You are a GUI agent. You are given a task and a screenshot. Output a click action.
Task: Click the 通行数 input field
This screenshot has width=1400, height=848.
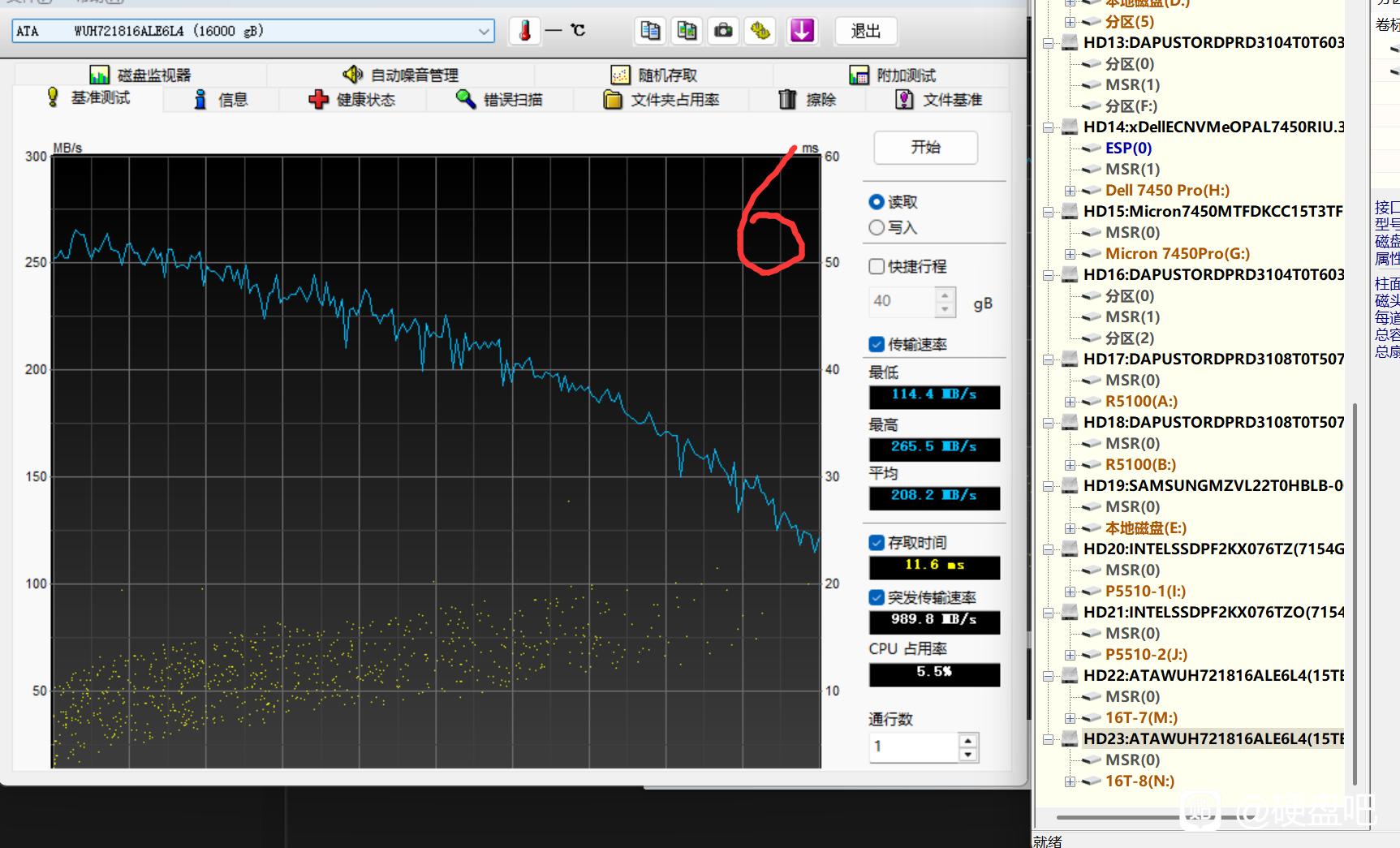tap(913, 747)
